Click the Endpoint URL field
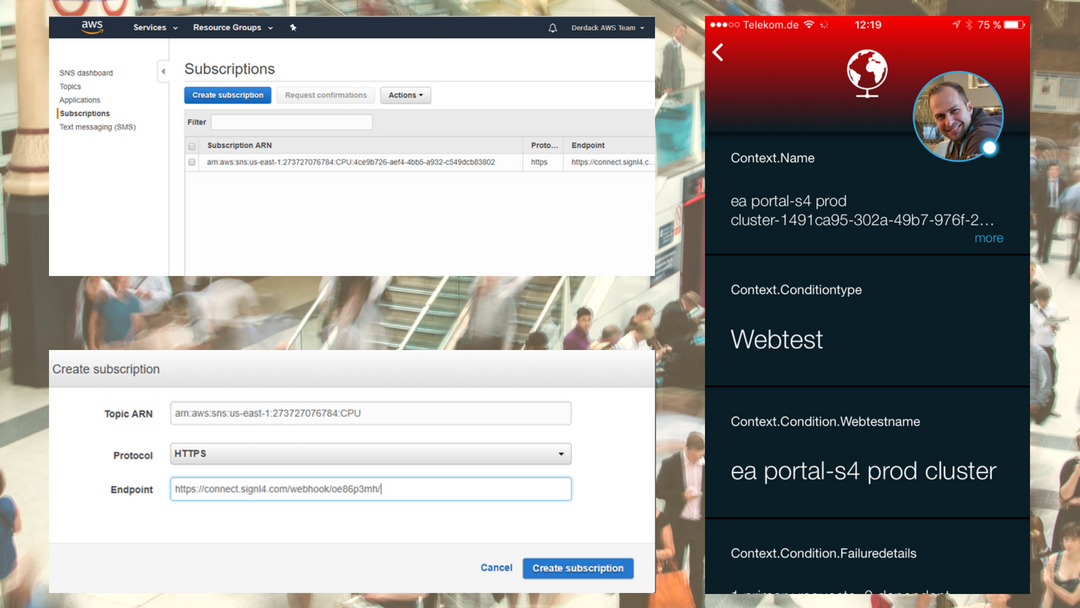 tap(371, 489)
